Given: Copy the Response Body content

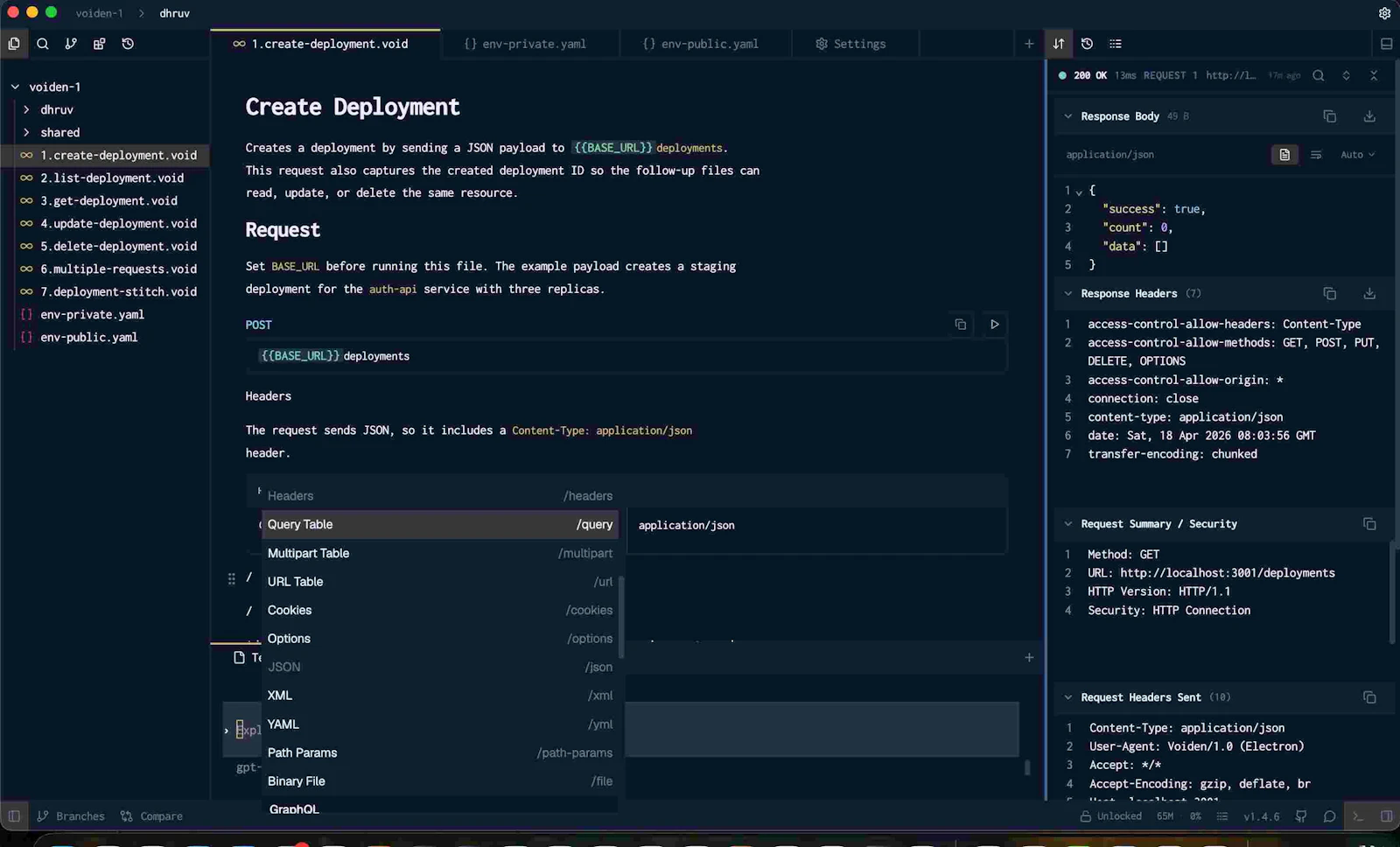Looking at the screenshot, I should pyautogui.click(x=1329, y=116).
